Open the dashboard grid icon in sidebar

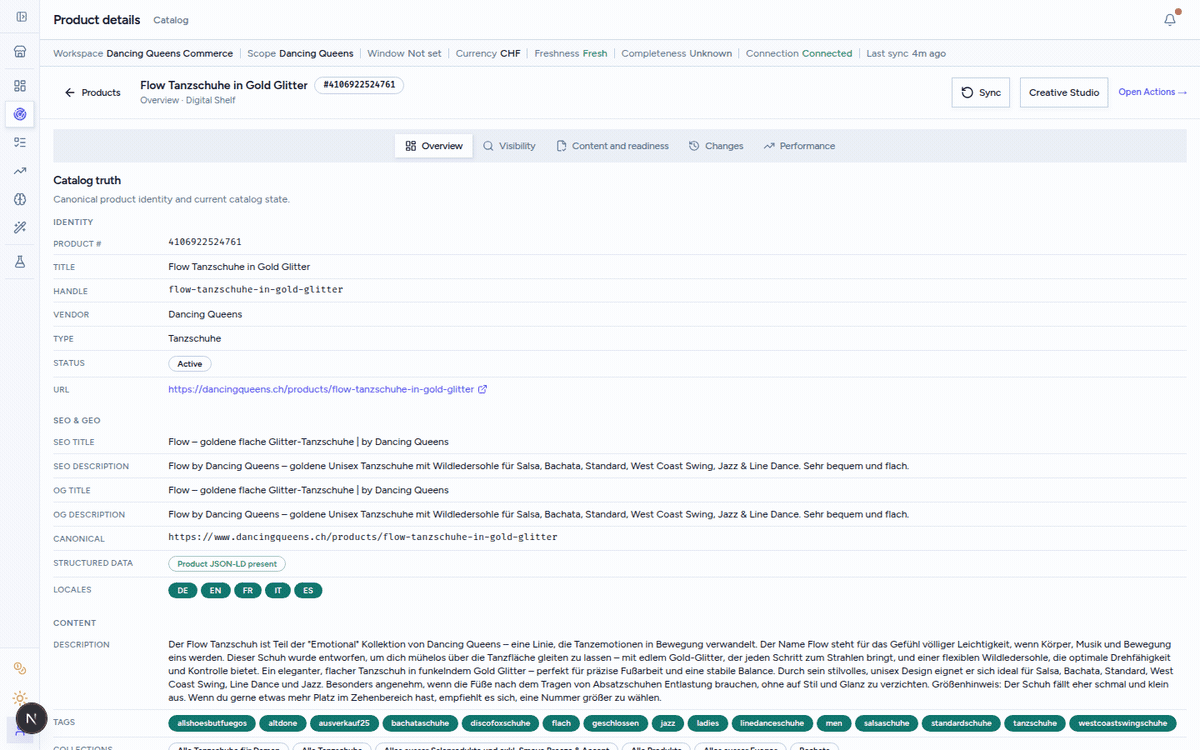20,86
